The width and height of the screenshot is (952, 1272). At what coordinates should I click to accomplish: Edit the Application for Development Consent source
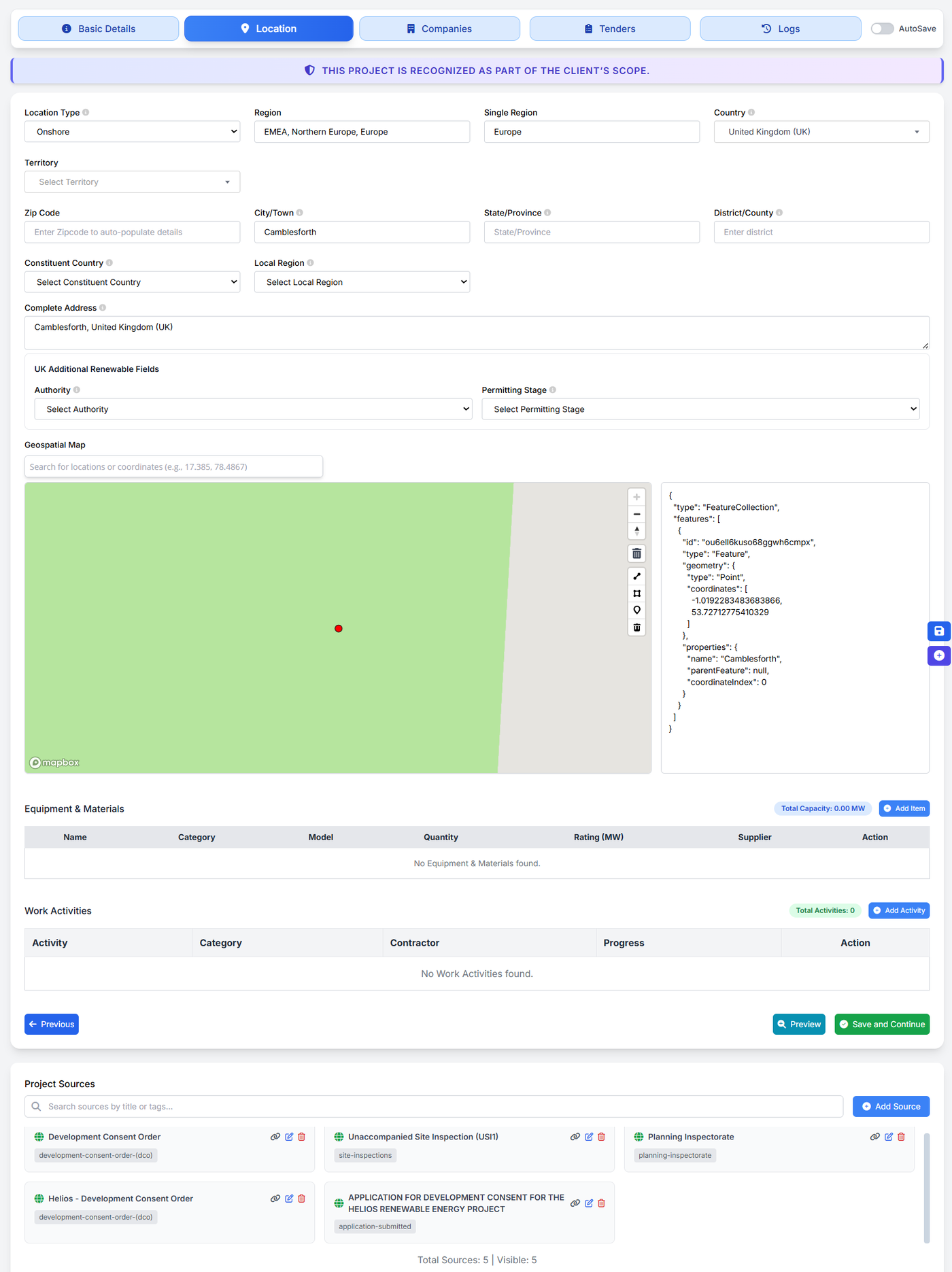coord(589,1203)
